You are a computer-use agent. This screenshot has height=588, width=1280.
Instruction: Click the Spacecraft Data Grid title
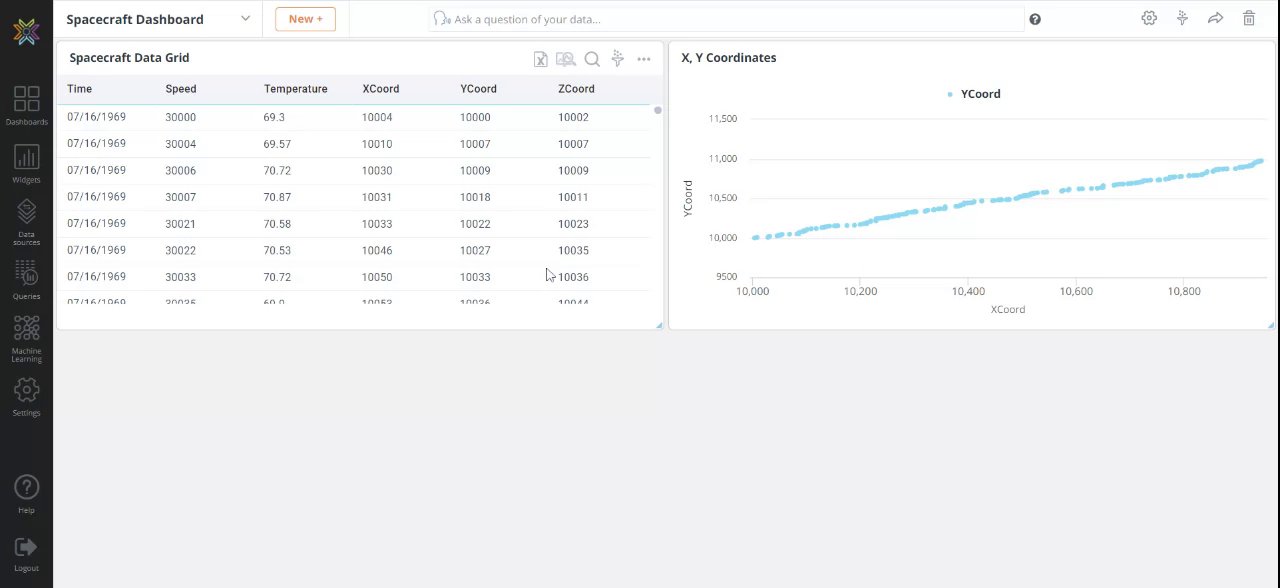click(x=129, y=58)
